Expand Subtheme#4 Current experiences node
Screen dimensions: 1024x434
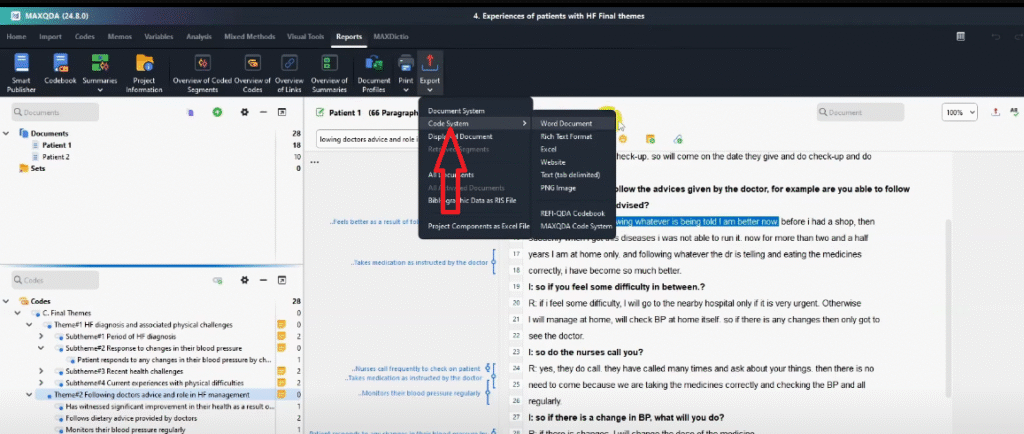pyautogui.click(x=41, y=383)
